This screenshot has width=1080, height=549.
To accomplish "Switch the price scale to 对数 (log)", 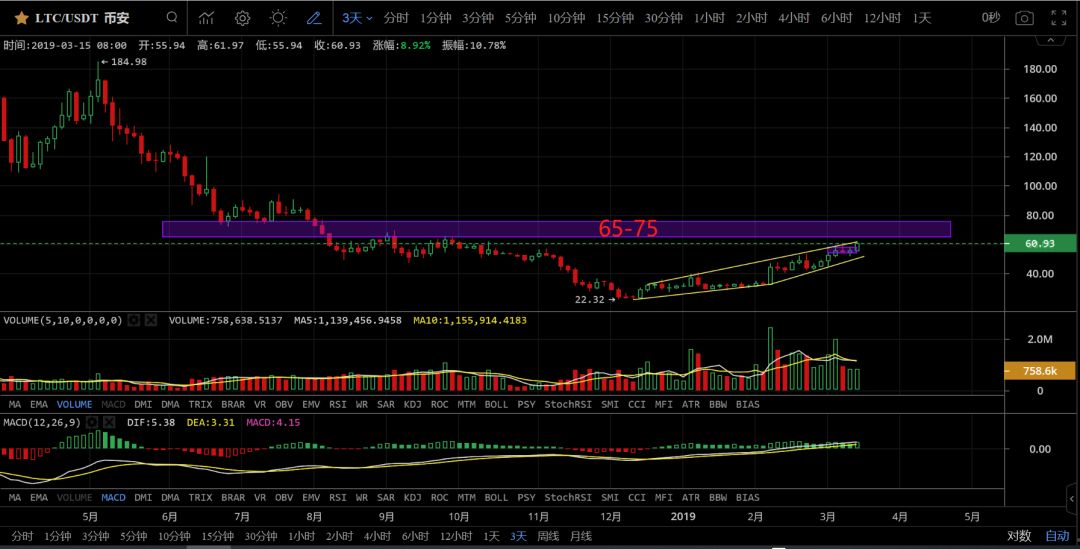I will (x=1018, y=536).
